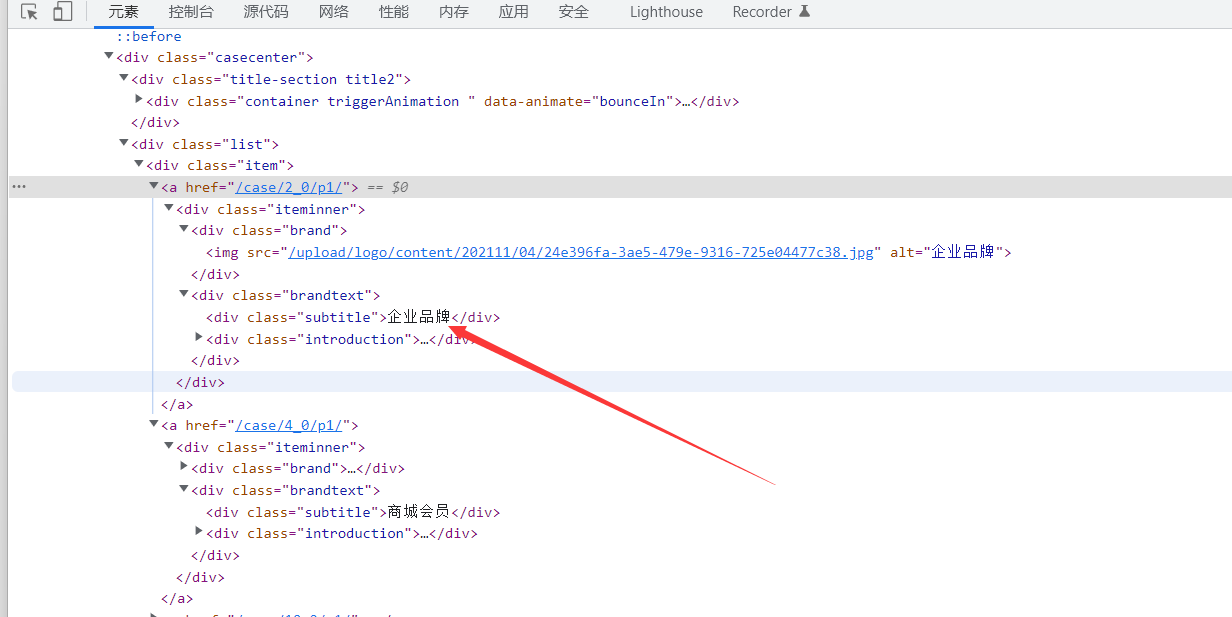1232x617 pixels.
Task: Click the logo image src link
Action: tap(577, 251)
